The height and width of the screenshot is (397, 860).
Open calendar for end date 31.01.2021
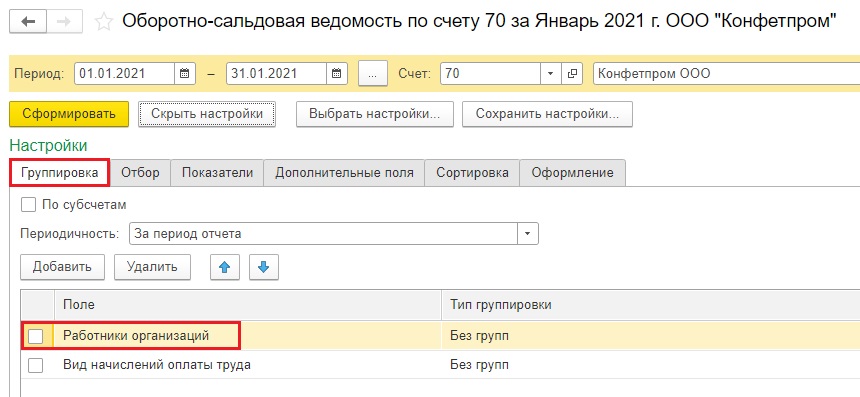336,73
